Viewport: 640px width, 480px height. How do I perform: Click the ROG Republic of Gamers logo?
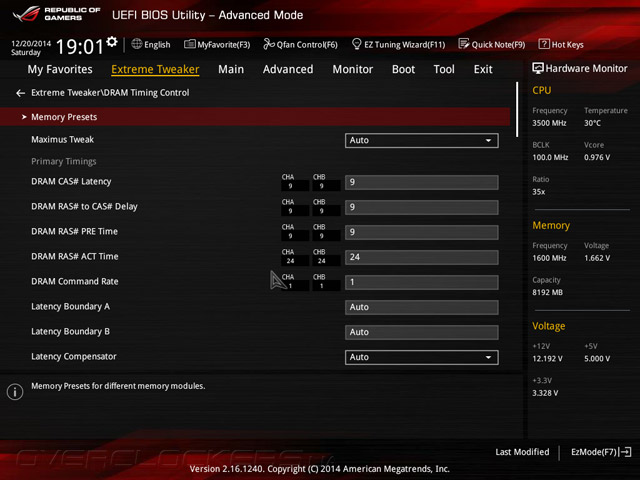click(x=56, y=13)
